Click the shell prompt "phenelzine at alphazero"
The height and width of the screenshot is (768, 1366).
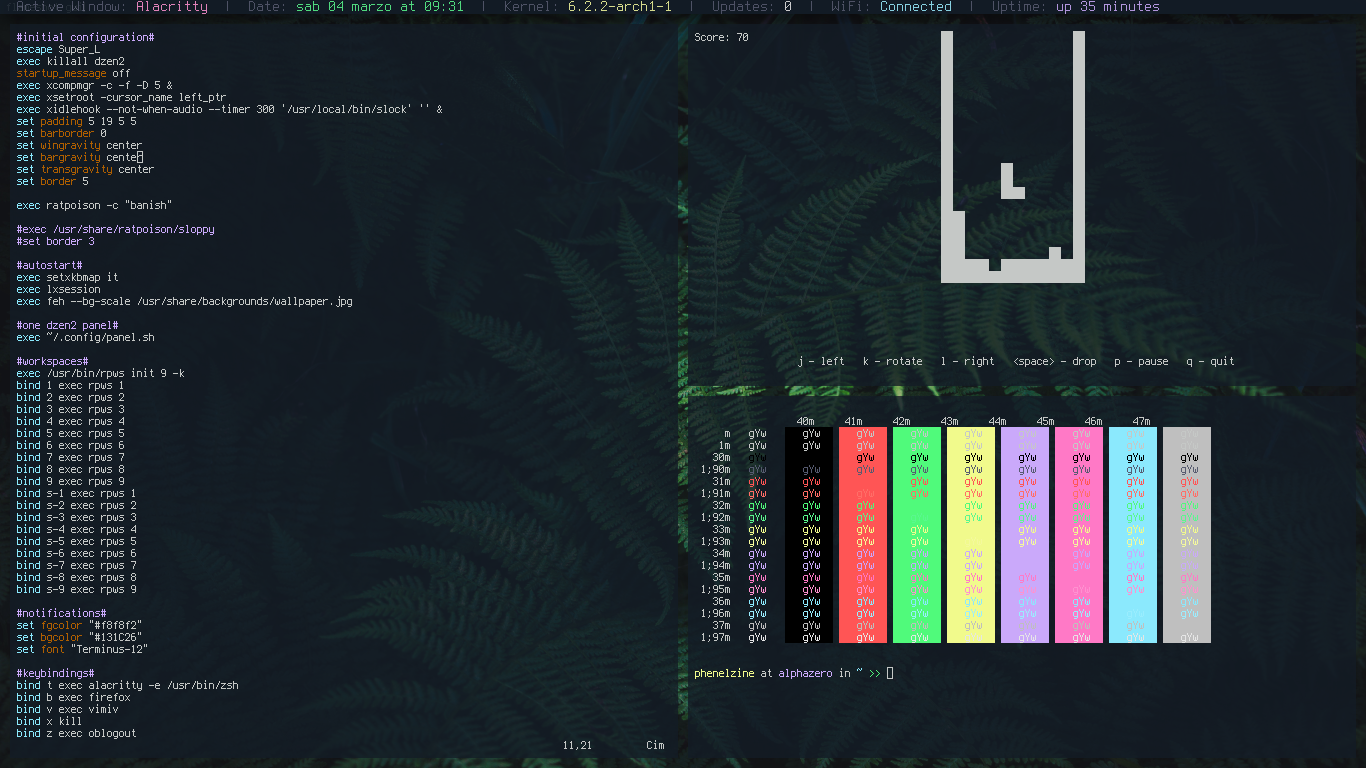point(763,673)
